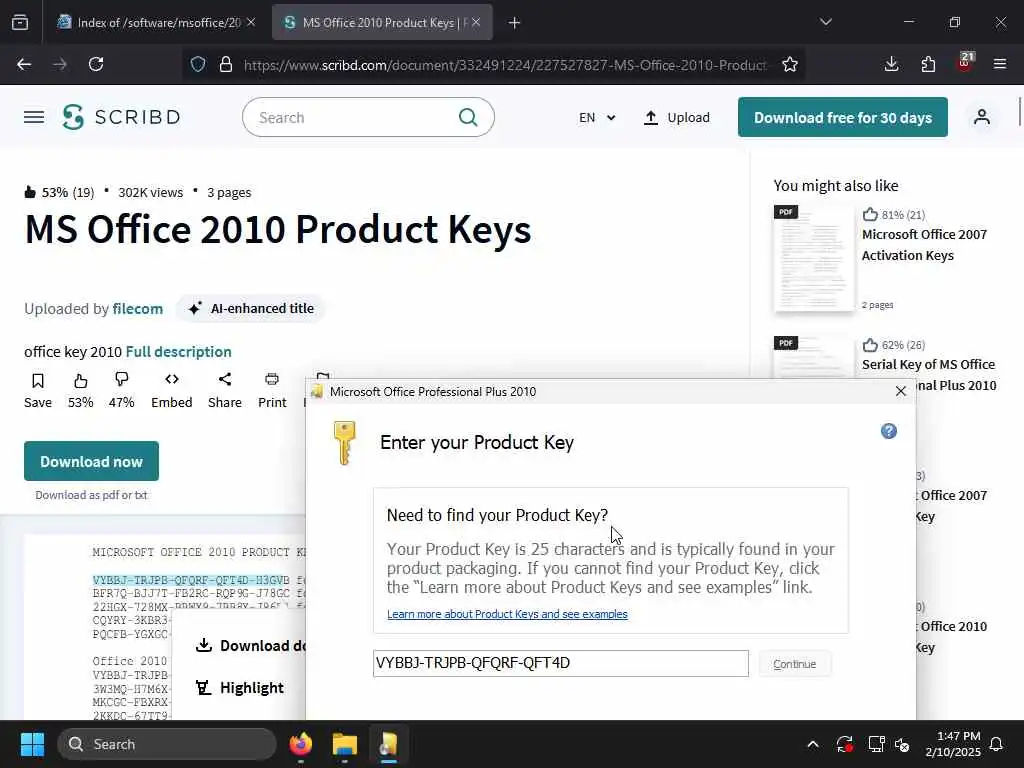The width and height of the screenshot is (1024, 768).
Task: Downvote the document with thumbs down
Action: point(121,390)
